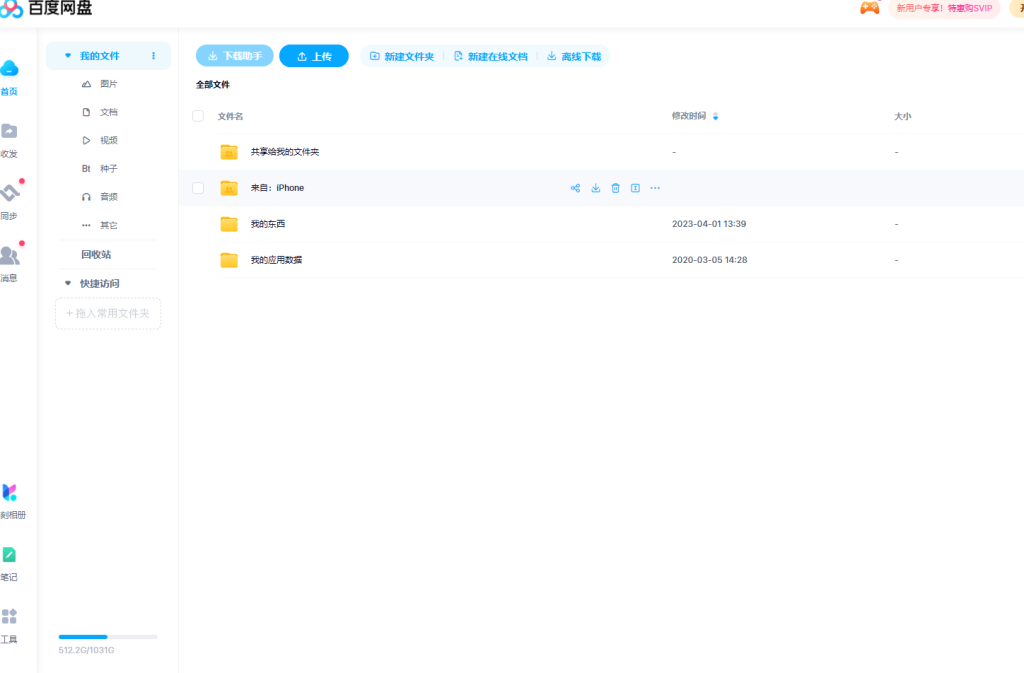Open 同步 sync in the left sidebar
This screenshot has width=1024, height=673.
(x=9, y=200)
